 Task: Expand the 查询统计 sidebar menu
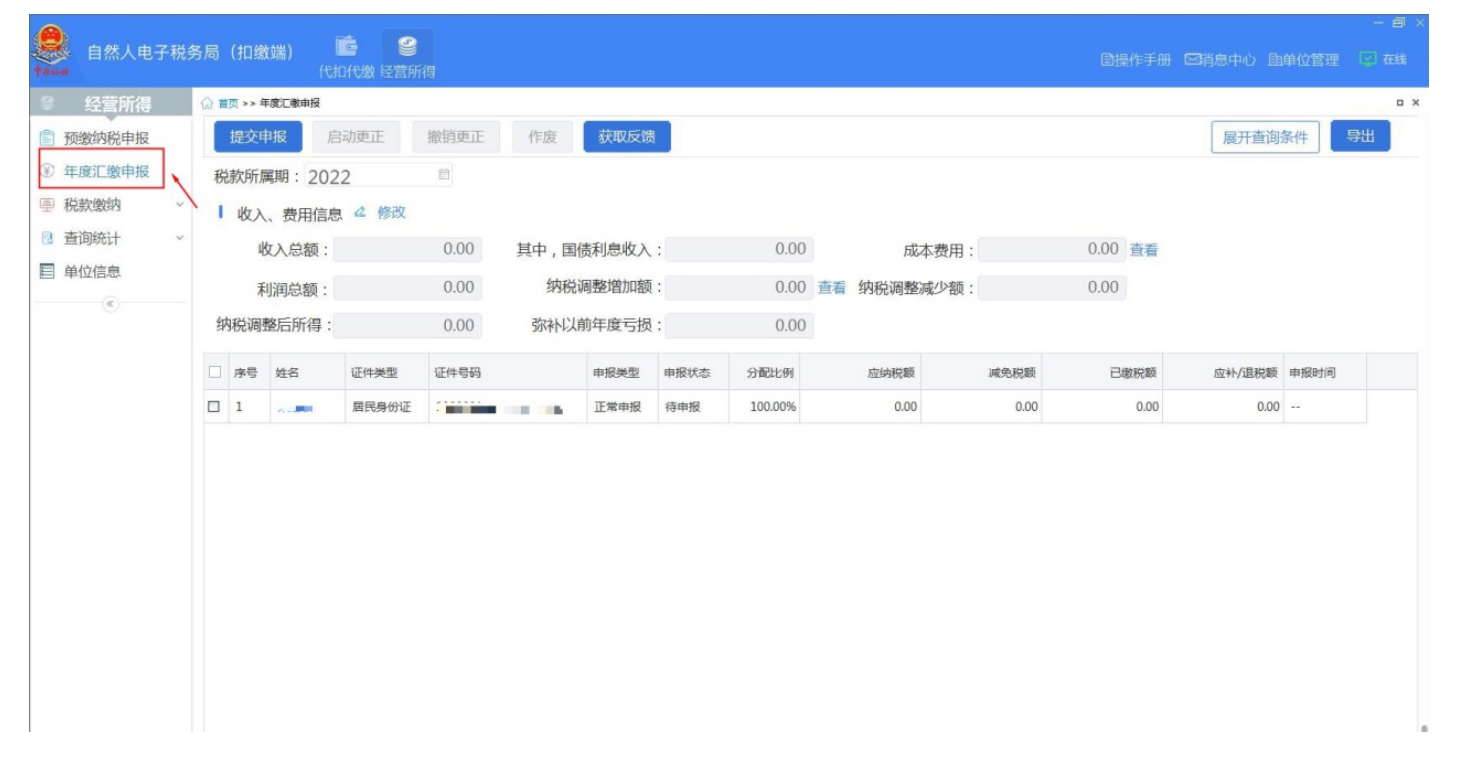click(x=110, y=238)
